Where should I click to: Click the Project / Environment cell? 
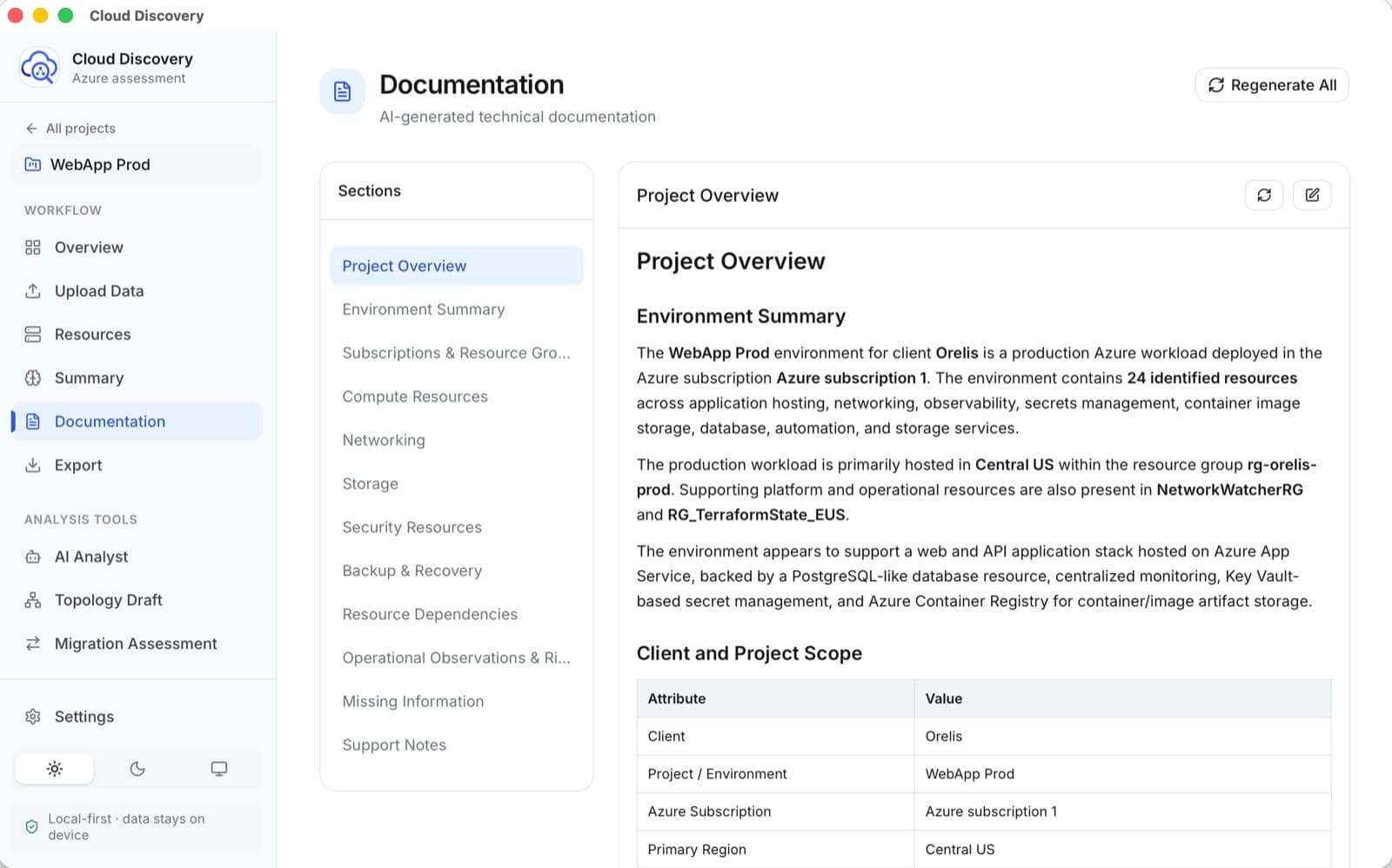775,774
